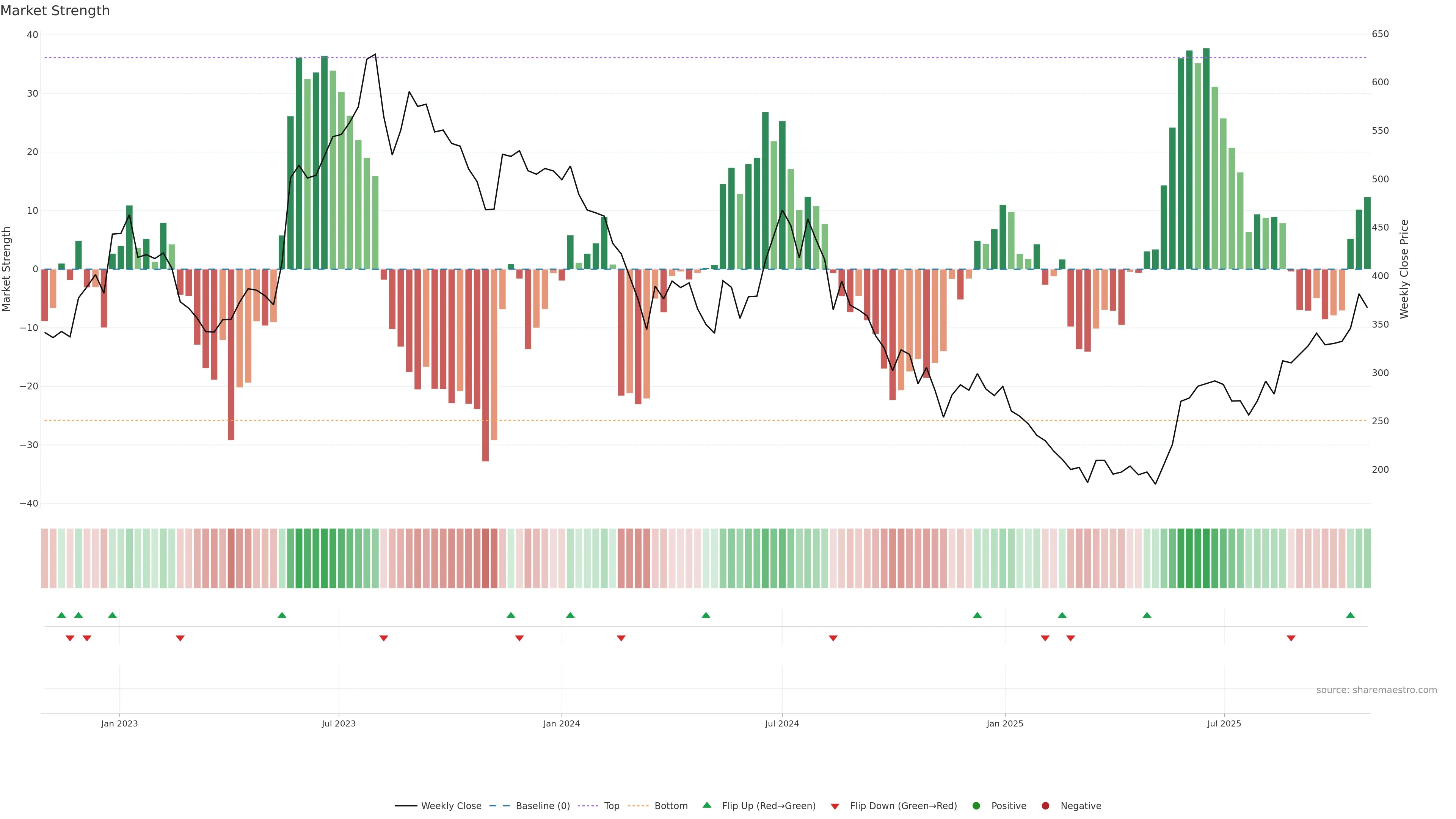Click the Flip Up green triangle legend icon
Screen dimensions: 1456x819
pyautogui.click(x=706, y=805)
